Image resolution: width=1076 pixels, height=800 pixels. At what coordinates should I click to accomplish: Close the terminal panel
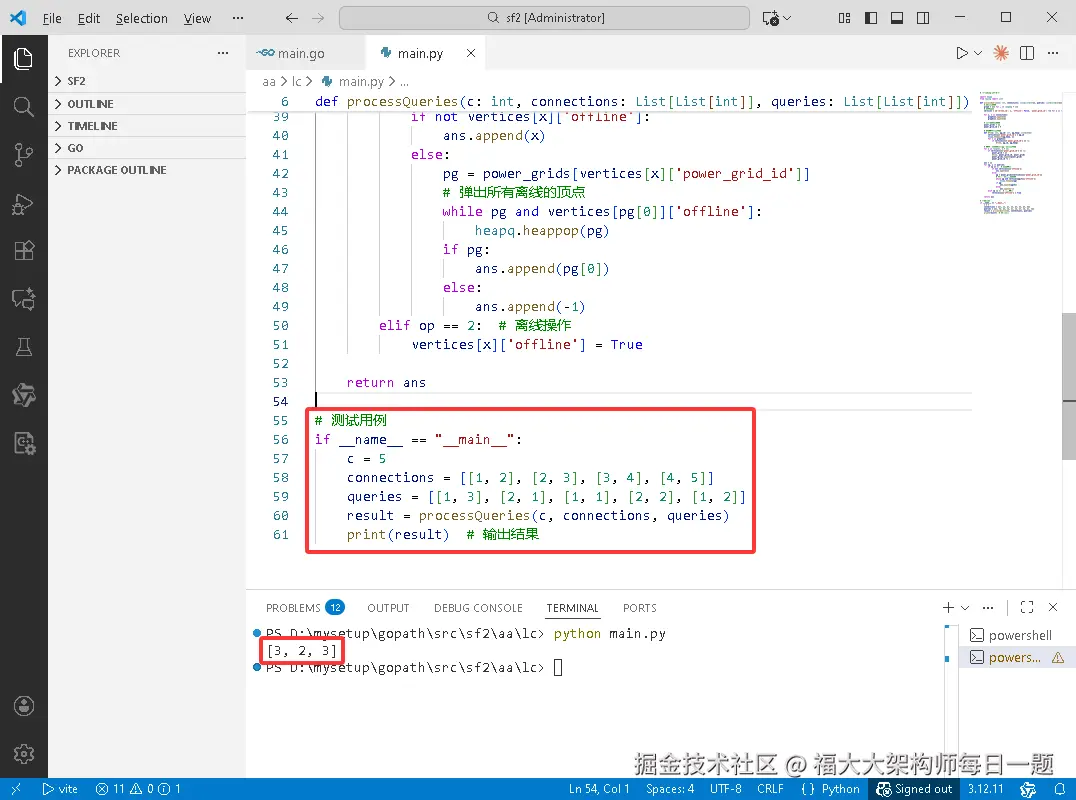(x=1053, y=607)
